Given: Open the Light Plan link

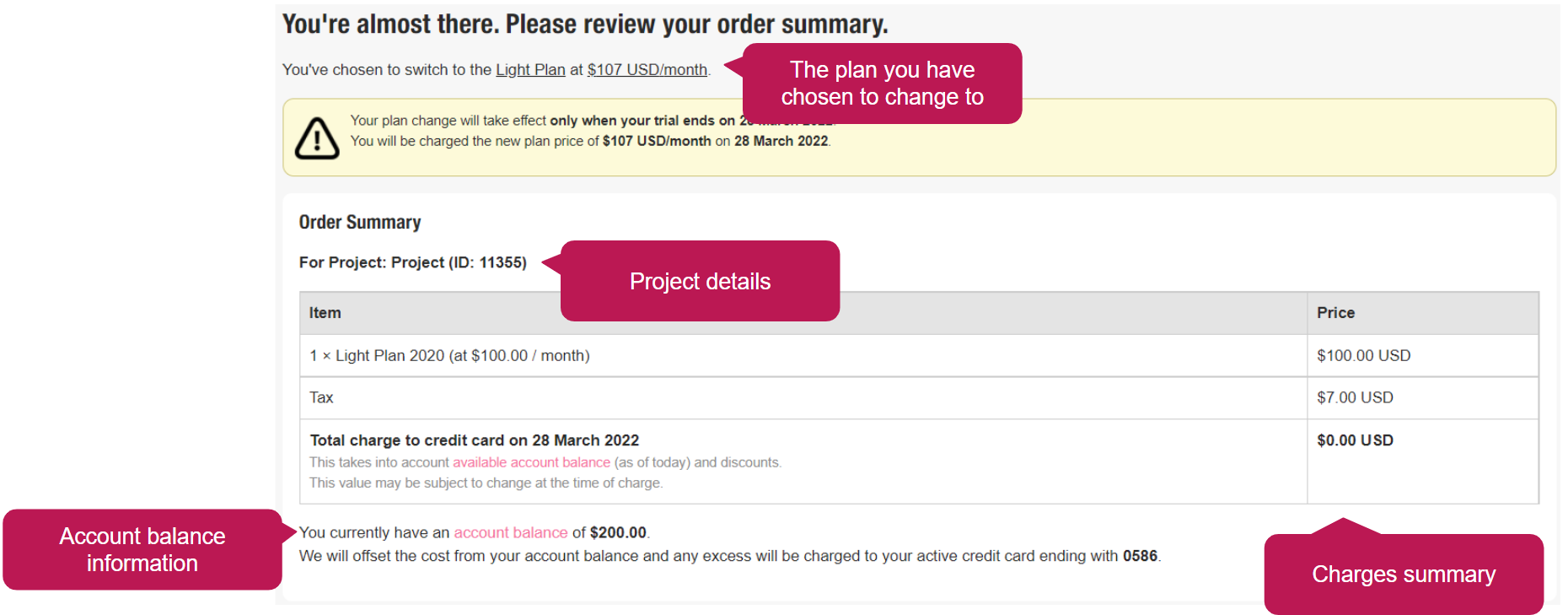Looking at the screenshot, I should 530,70.
